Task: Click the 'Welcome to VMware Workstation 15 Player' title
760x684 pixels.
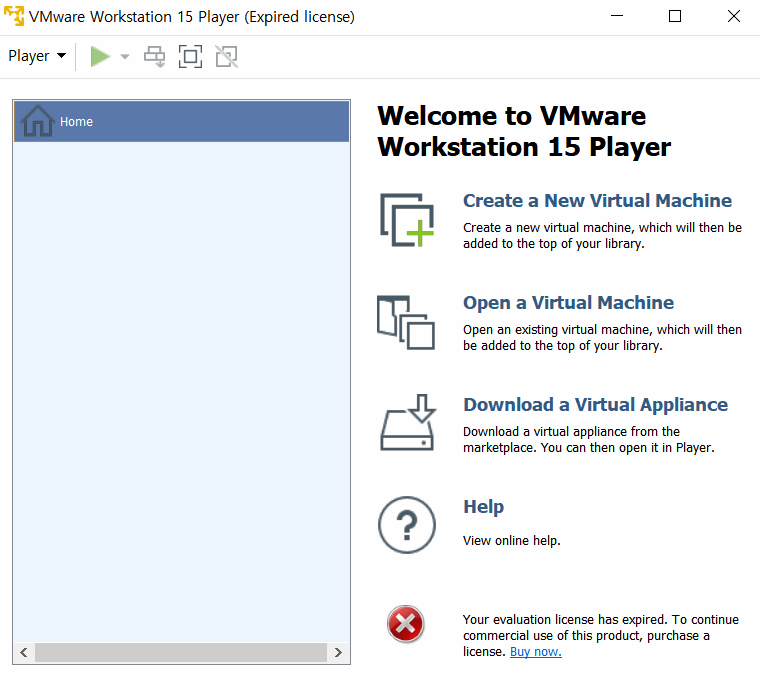Action: pos(523,131)
